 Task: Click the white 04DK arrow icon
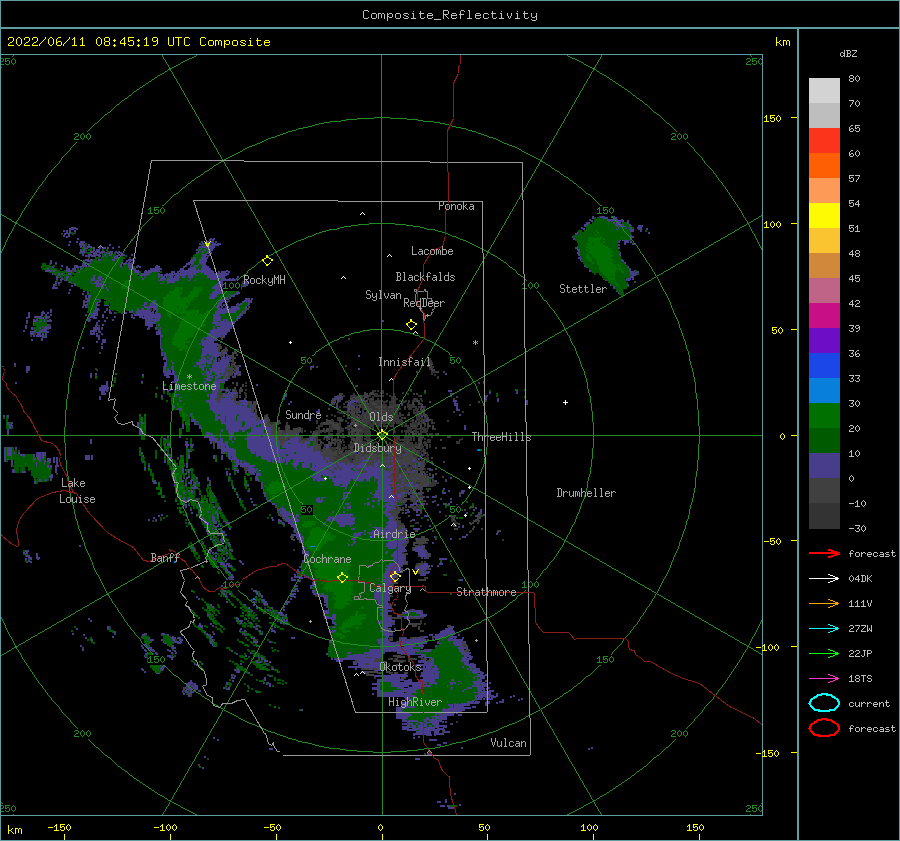824,578
